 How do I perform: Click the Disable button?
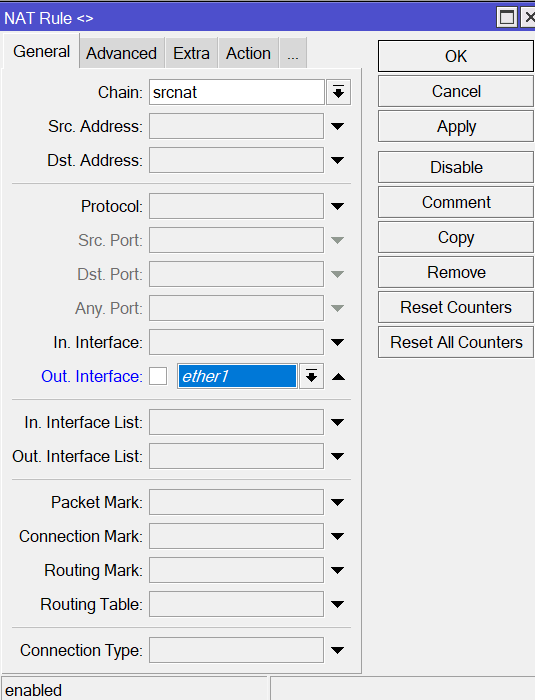click(456, 167)
